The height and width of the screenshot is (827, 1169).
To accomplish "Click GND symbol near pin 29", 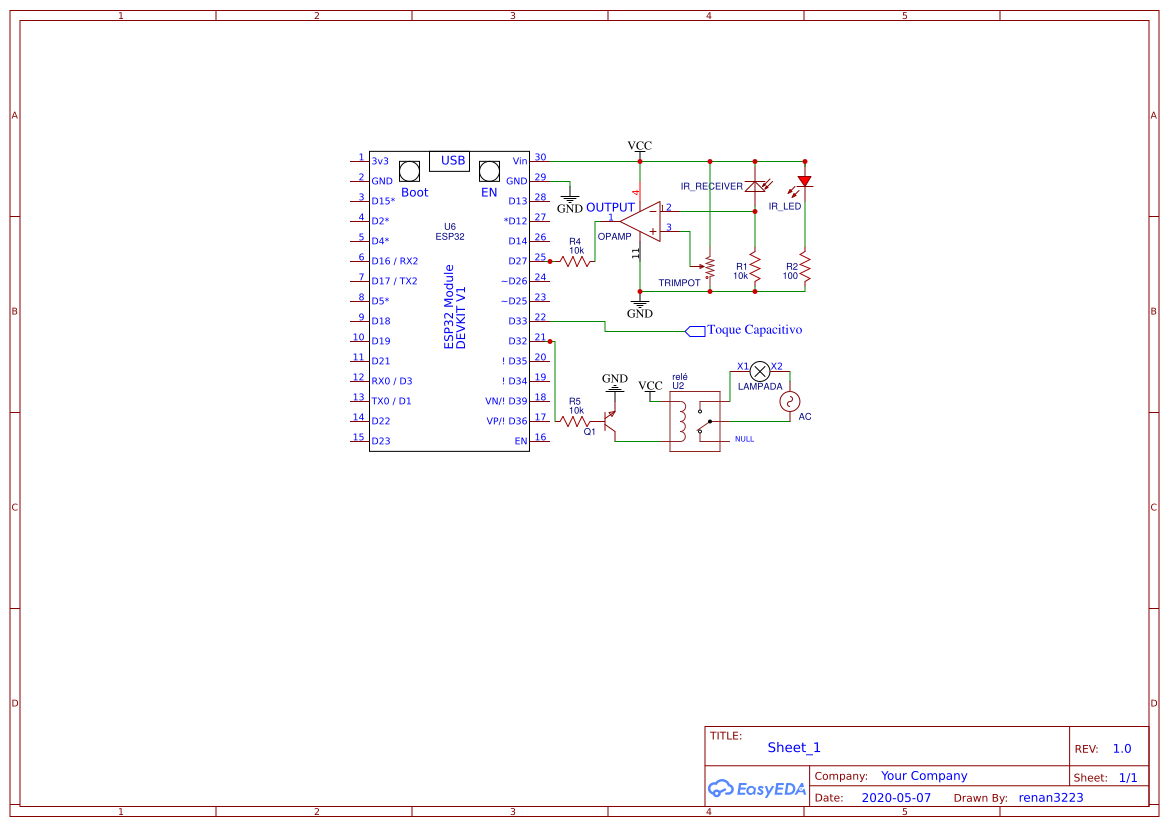I will [570, 203].
